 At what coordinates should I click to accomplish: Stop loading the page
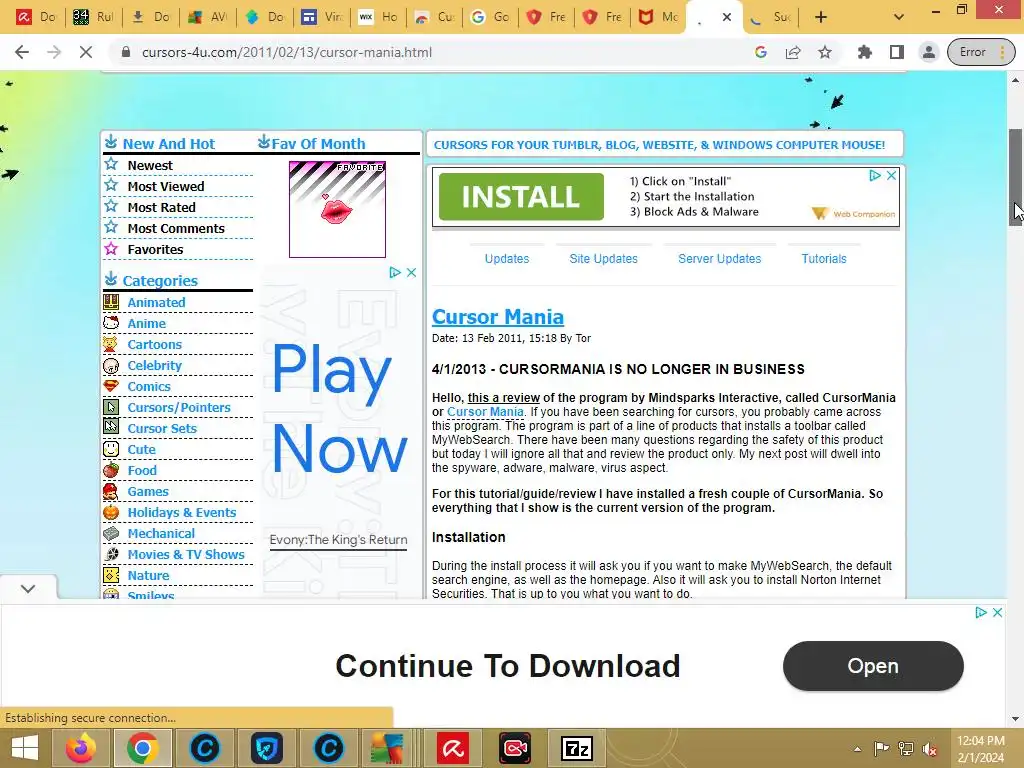coord(86,52)
